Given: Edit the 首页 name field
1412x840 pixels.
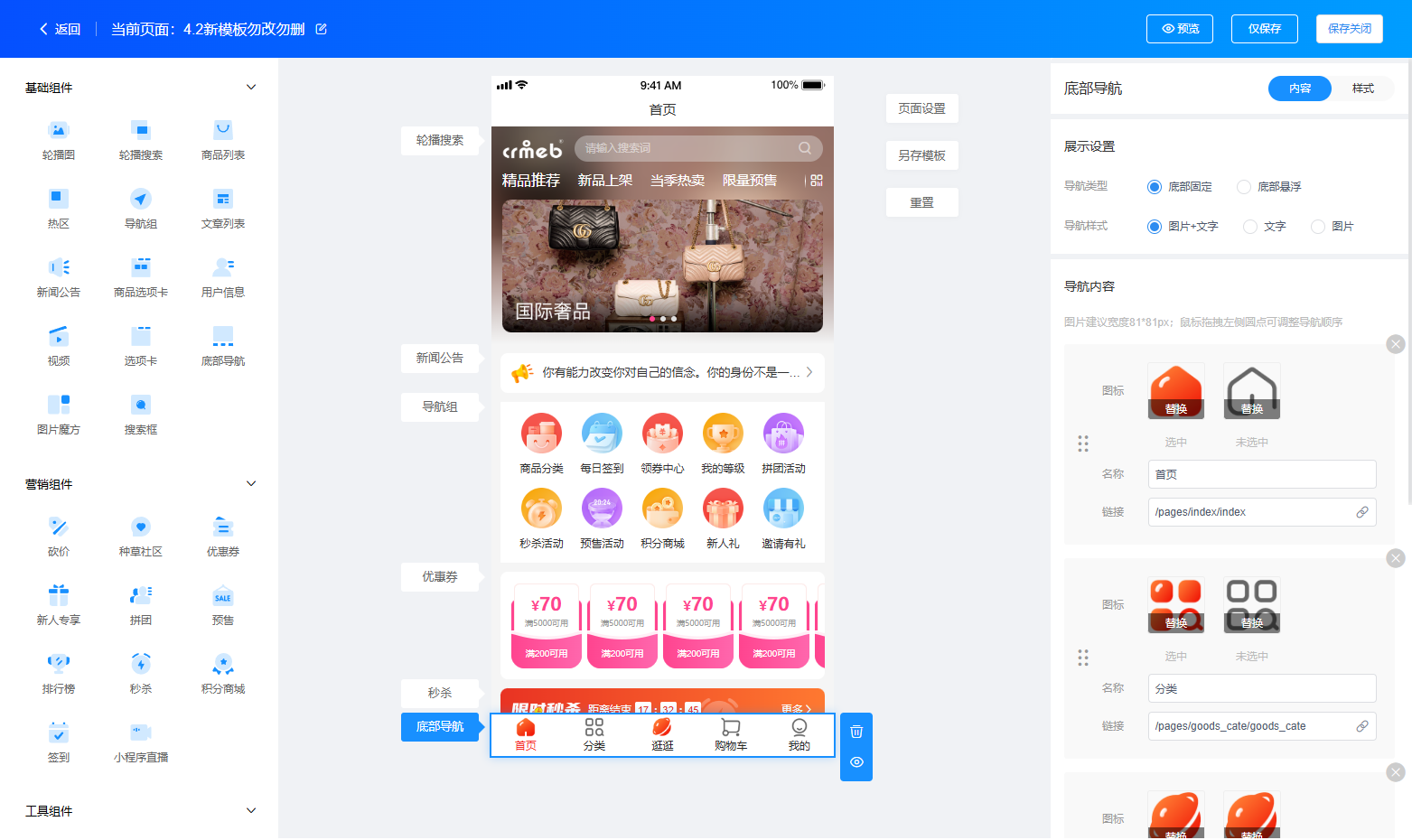Looking at the screenshot, I should point(1262,474).
